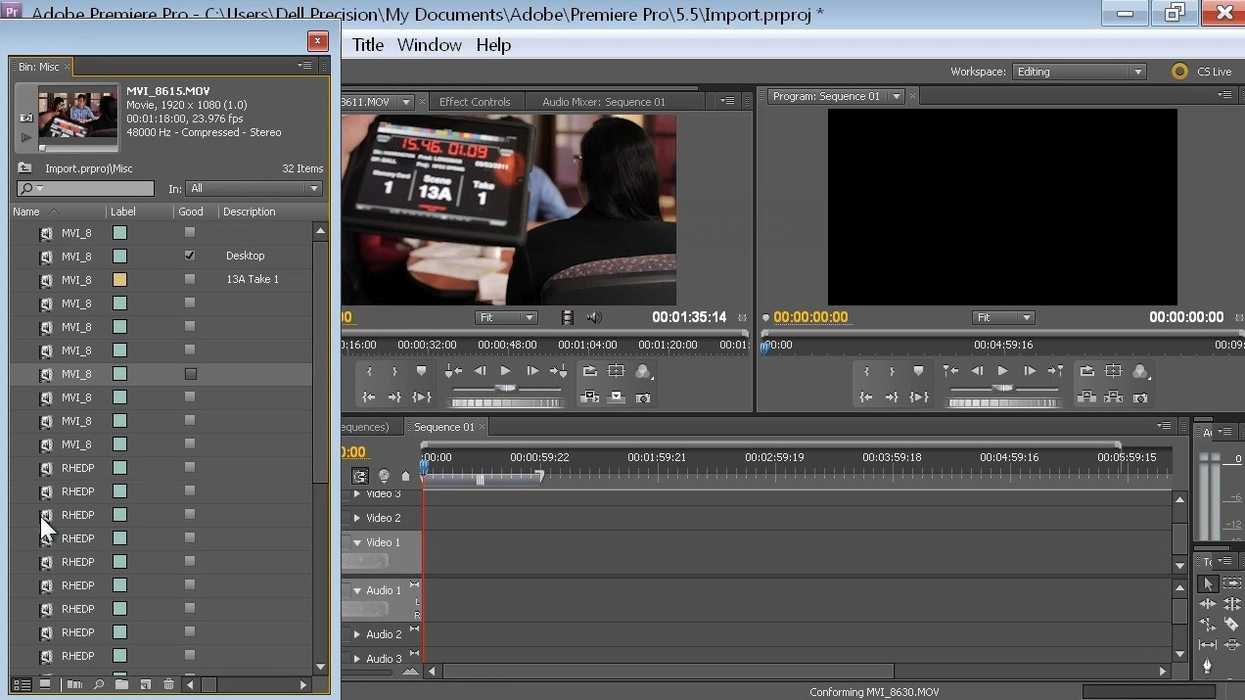Screen dimensions: 1245x700
Task: Expand the Video 3 track
Action: [357, 494]
